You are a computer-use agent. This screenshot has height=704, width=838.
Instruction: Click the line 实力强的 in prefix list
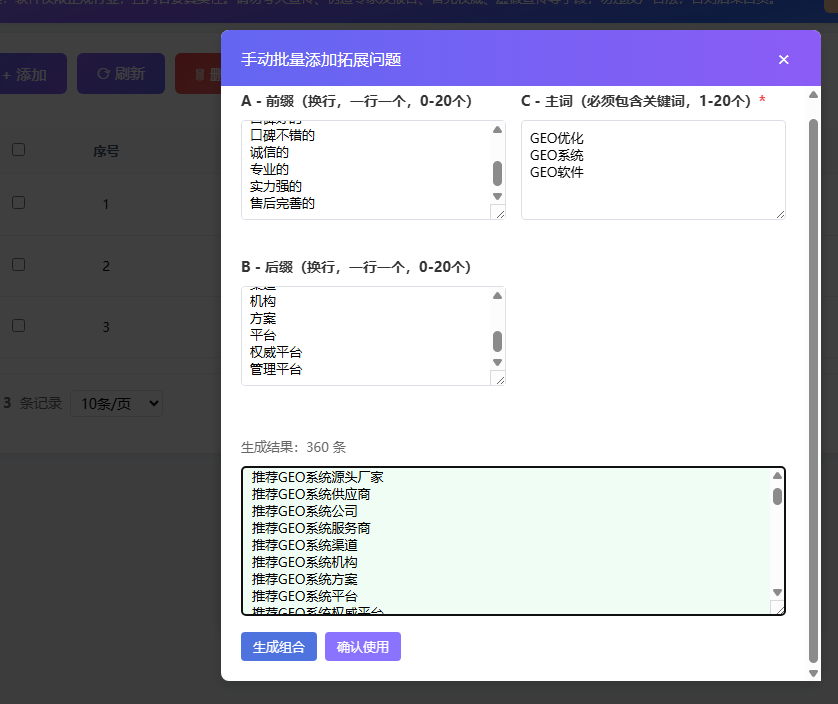[276, 187]
